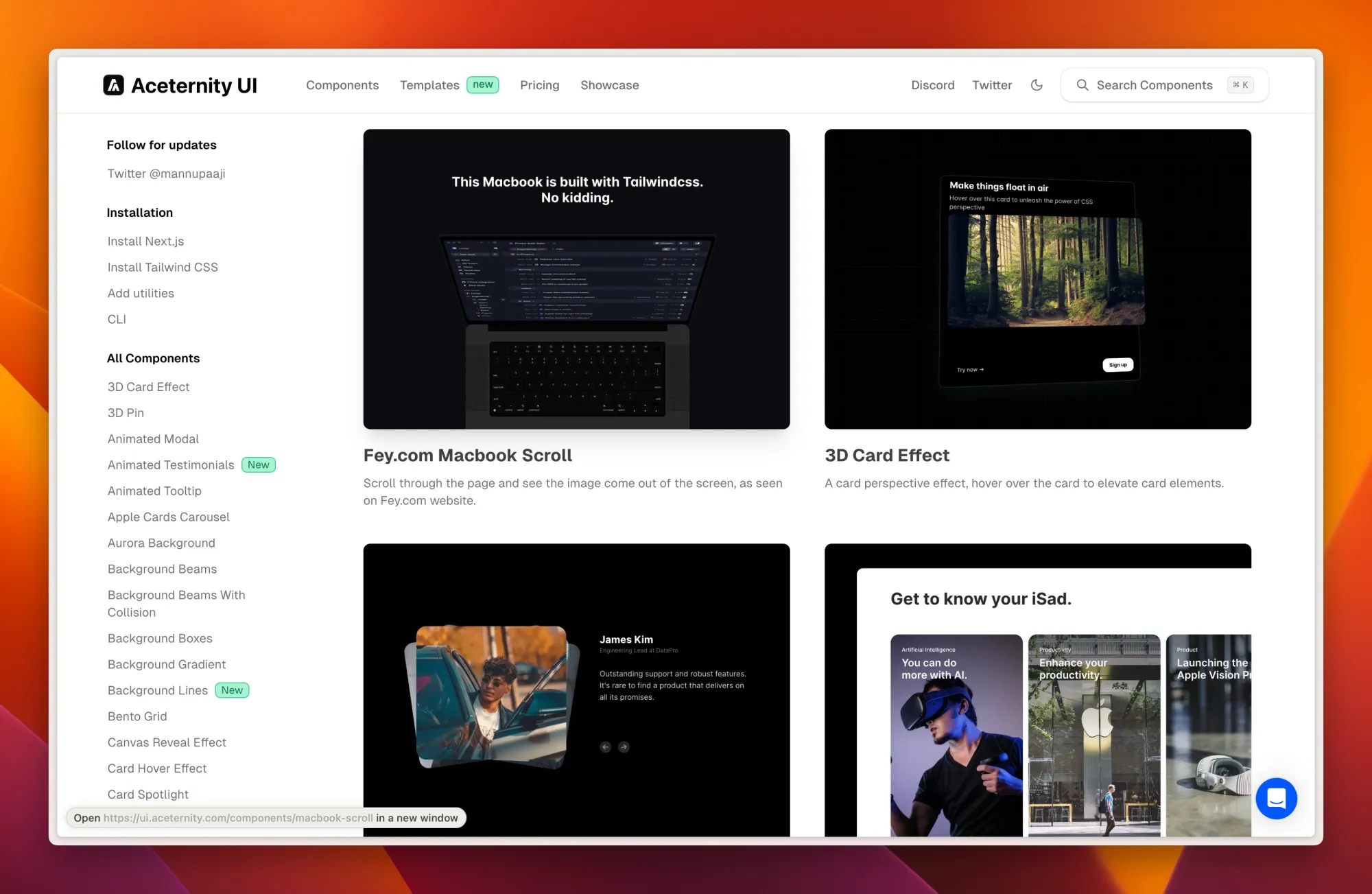
Task: Click the Search Components field
Action: 1154,85
